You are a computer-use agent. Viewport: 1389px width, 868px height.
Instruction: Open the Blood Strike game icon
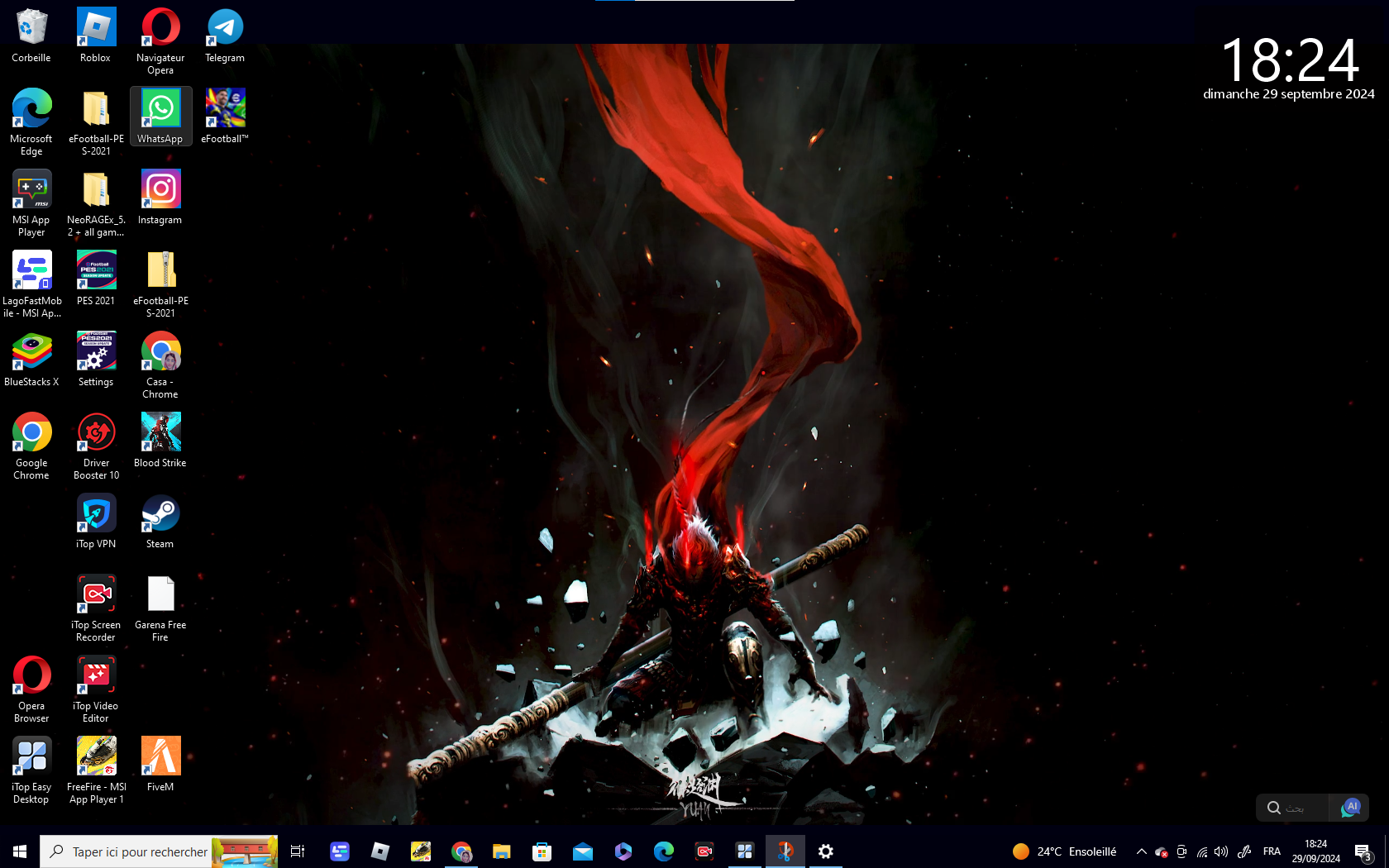(160, 440)
